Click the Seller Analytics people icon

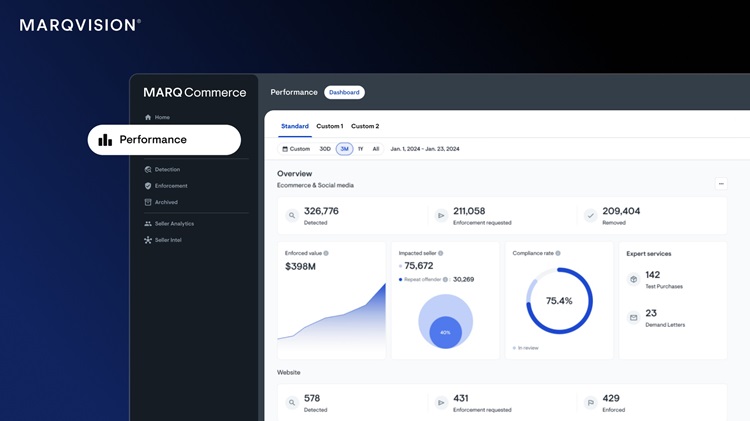coord(148,224)
